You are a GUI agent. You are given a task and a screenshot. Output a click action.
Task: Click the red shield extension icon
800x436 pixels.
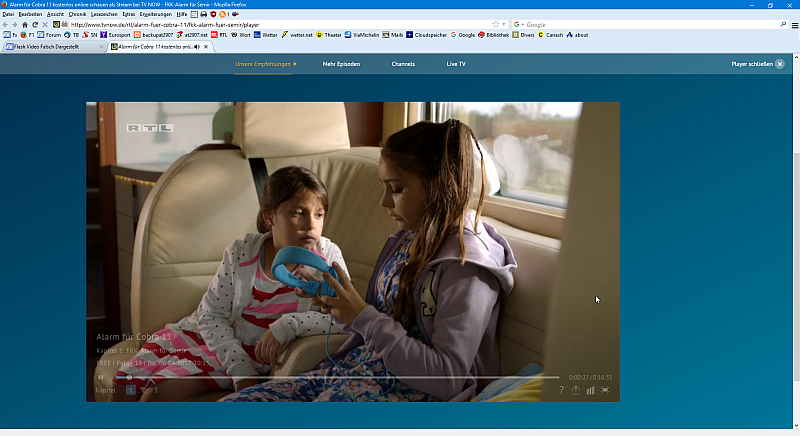213,14
